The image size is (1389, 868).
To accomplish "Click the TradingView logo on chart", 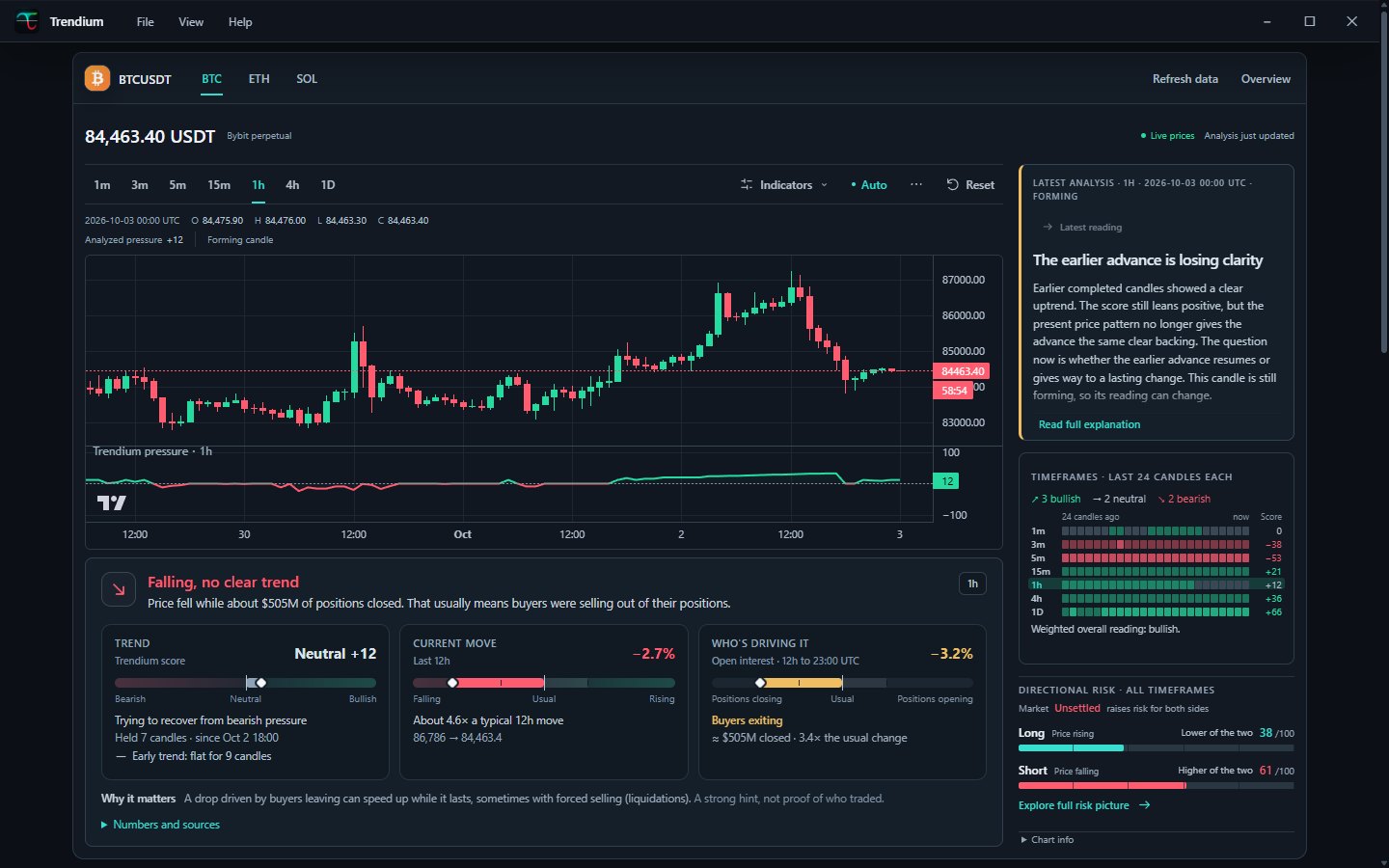I will [x=112, y=502].
